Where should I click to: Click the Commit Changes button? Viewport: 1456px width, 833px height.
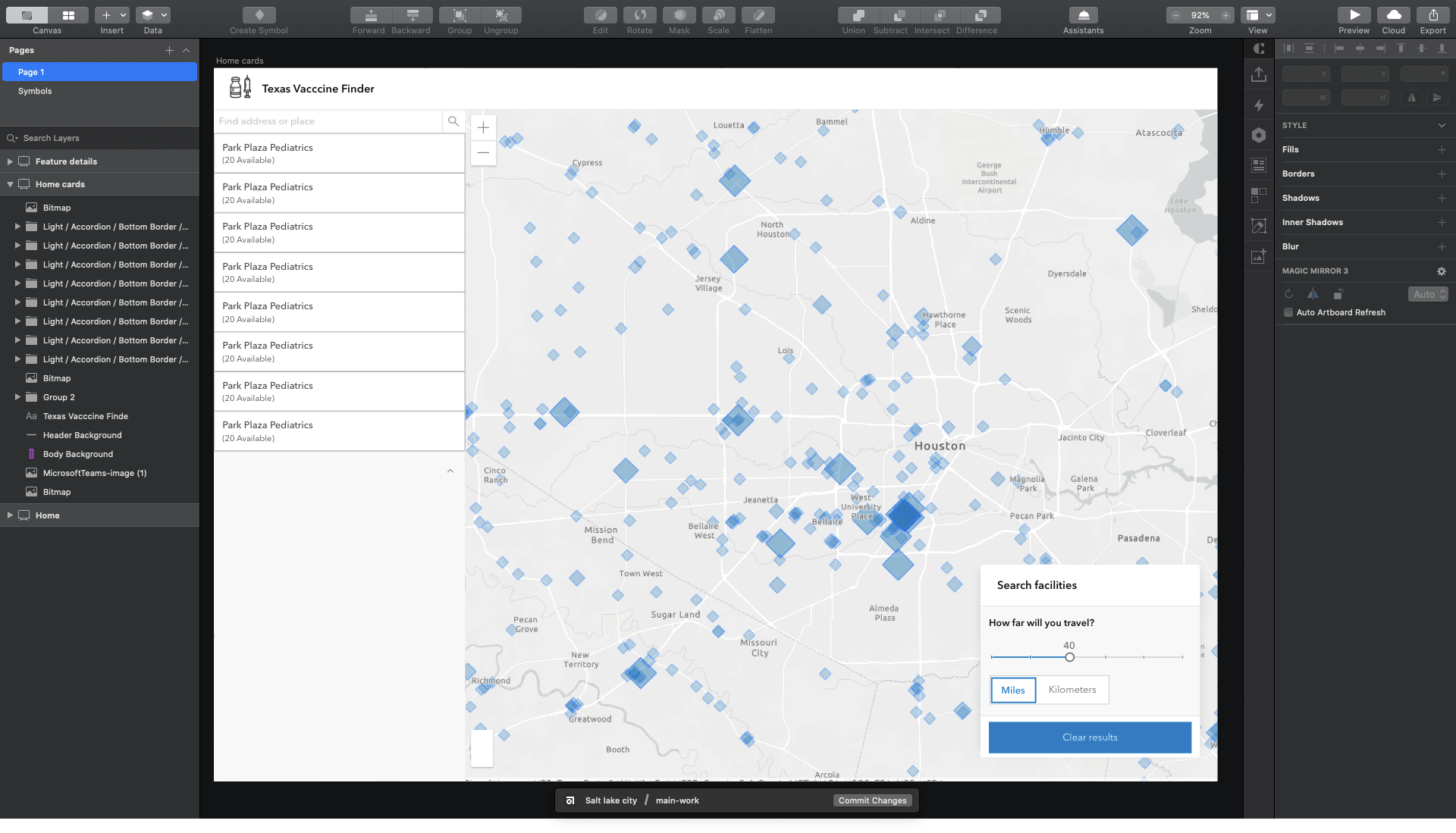872,800
